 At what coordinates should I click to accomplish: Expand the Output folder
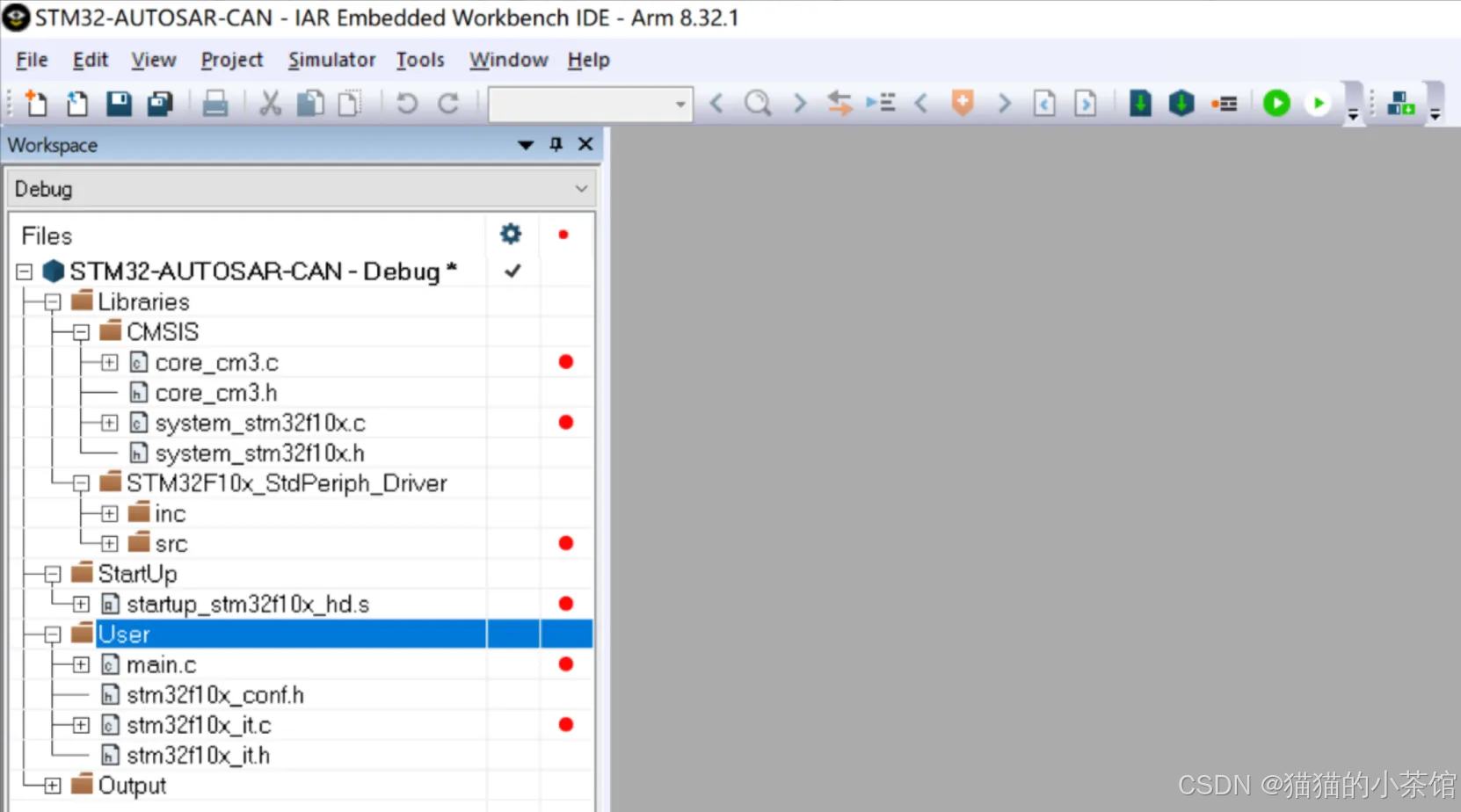53,786
